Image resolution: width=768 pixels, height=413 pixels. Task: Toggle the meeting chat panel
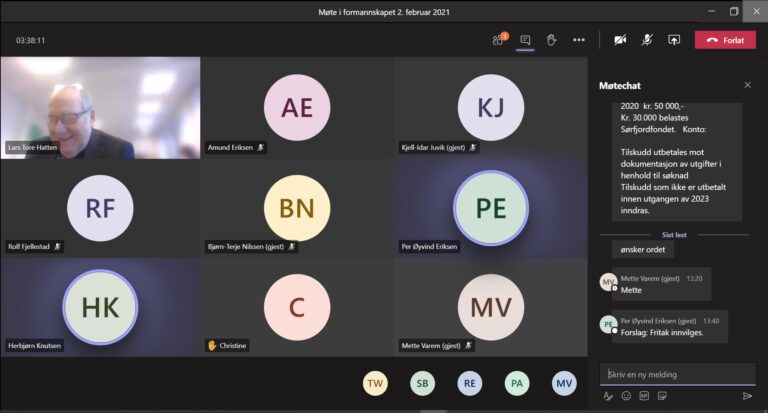(x=524, y=40)
